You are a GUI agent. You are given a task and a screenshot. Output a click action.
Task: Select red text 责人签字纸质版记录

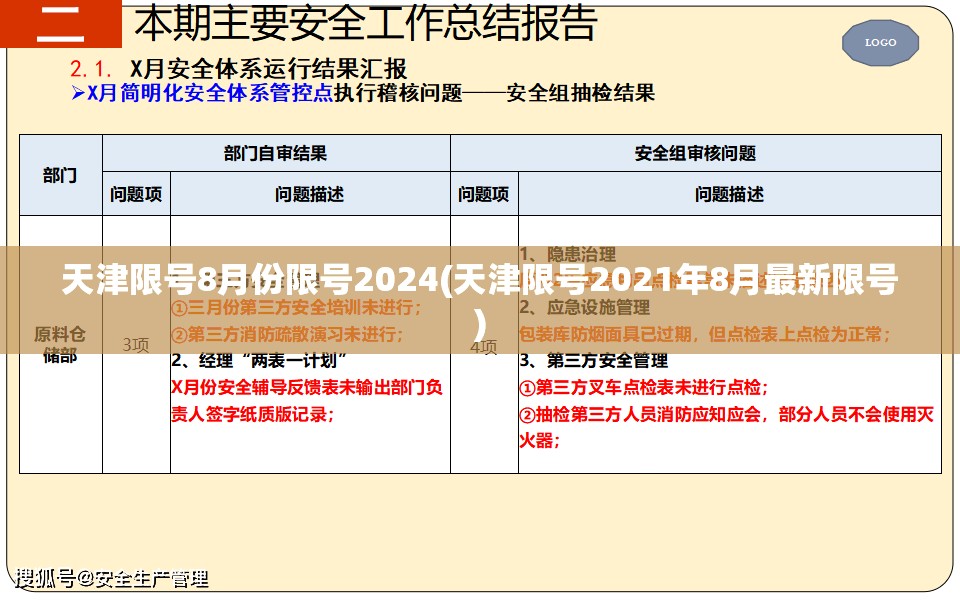253,414
